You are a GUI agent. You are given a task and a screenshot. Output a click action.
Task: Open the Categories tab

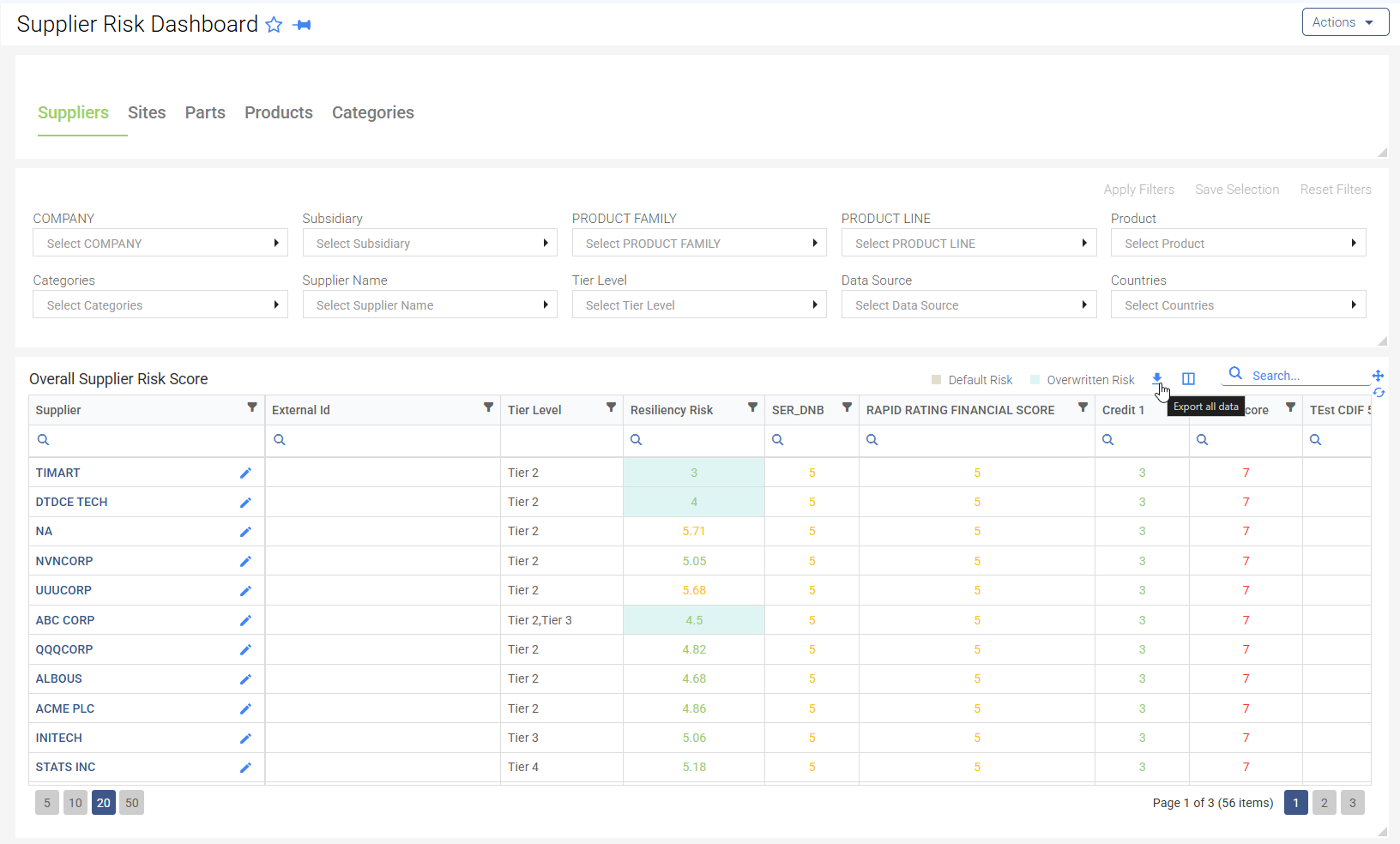[373, 112]
